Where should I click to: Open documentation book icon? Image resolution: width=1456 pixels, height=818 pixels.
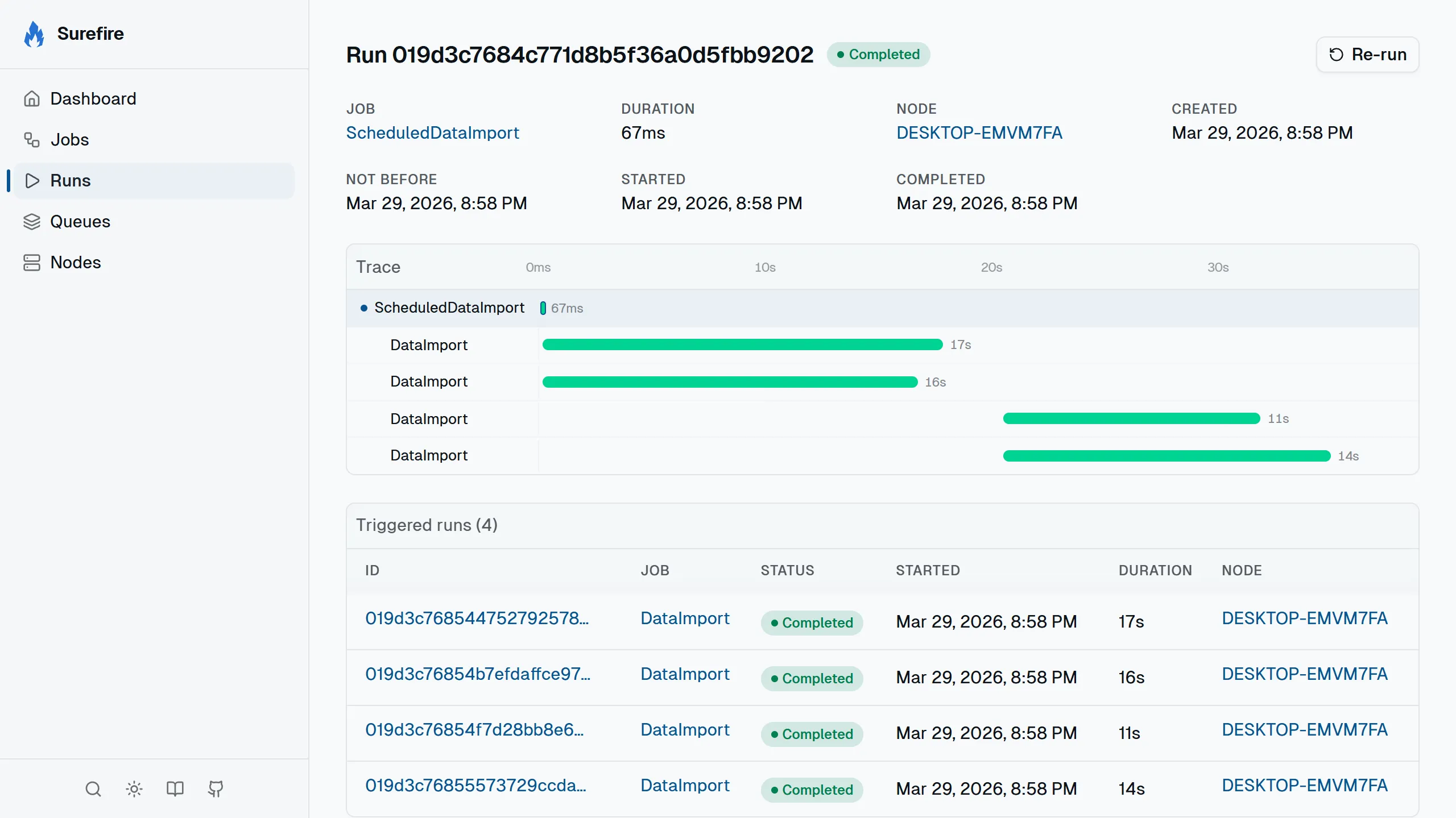[x=175, y=789]
